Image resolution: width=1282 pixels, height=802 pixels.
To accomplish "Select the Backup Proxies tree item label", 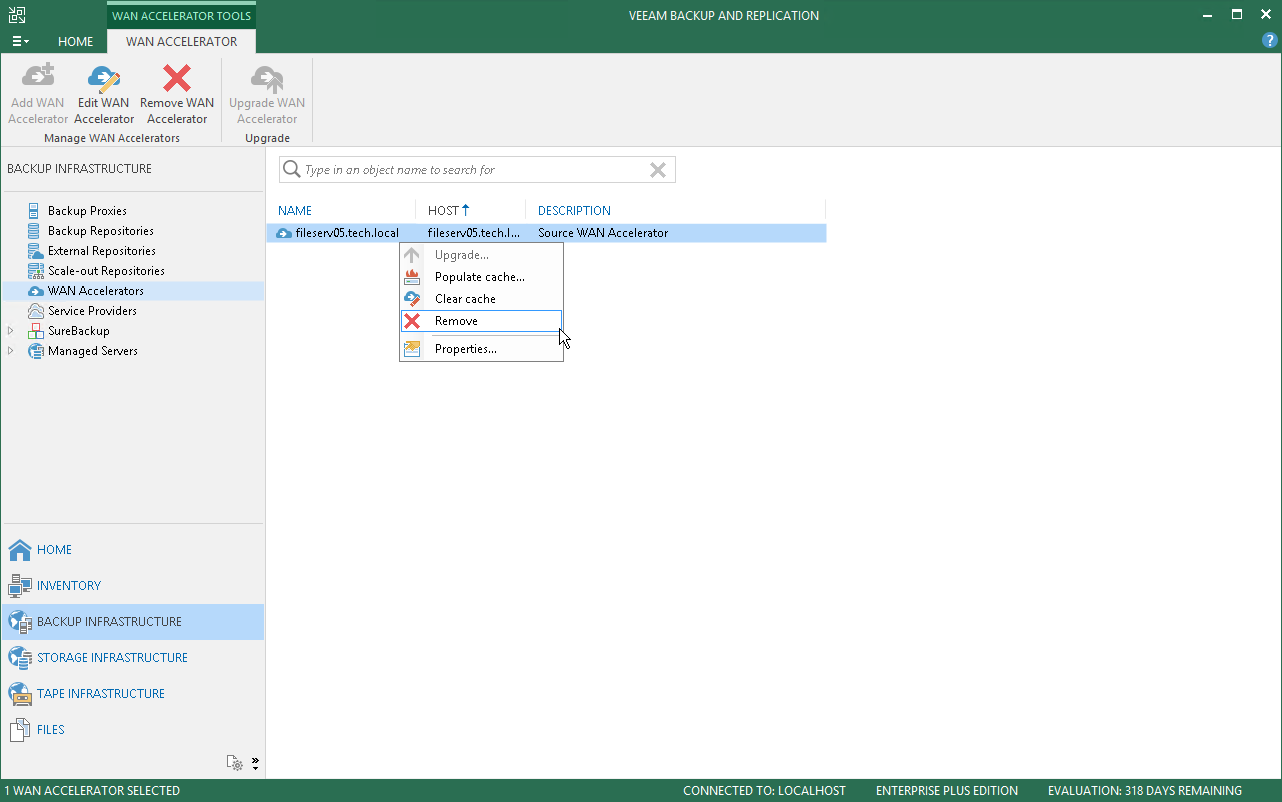I will point(87,211).
